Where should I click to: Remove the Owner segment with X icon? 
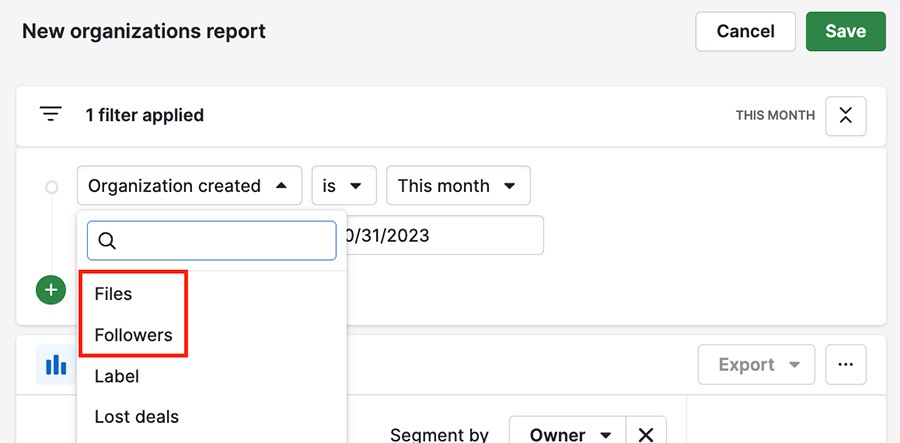[x=646, y=434]
